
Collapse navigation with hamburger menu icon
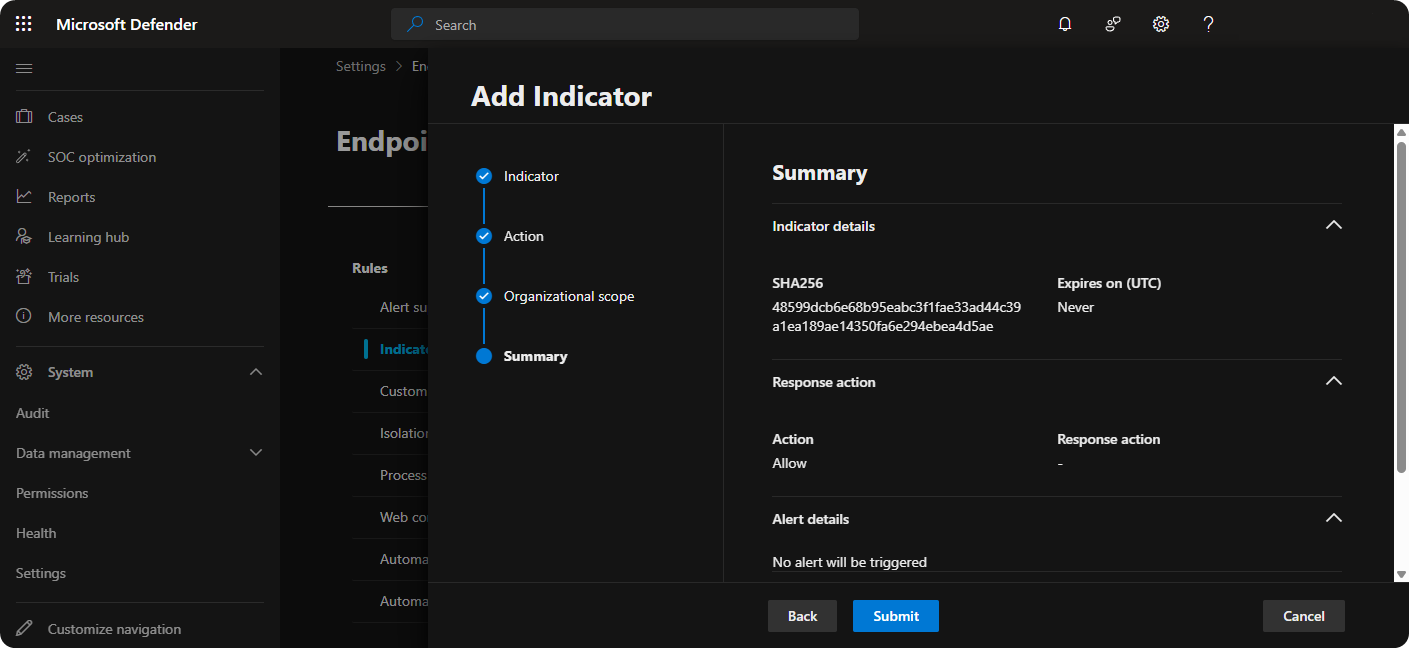point(24,68)
